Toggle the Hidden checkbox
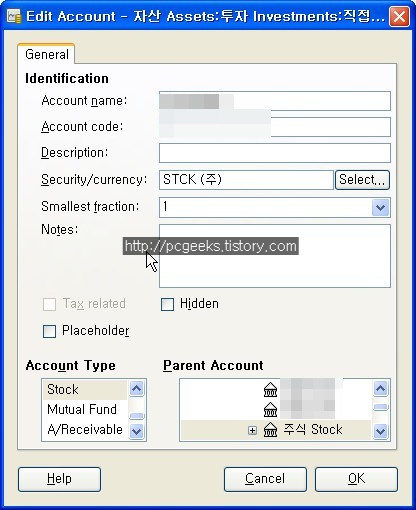416x510 pixels. (x=167, y=304)
